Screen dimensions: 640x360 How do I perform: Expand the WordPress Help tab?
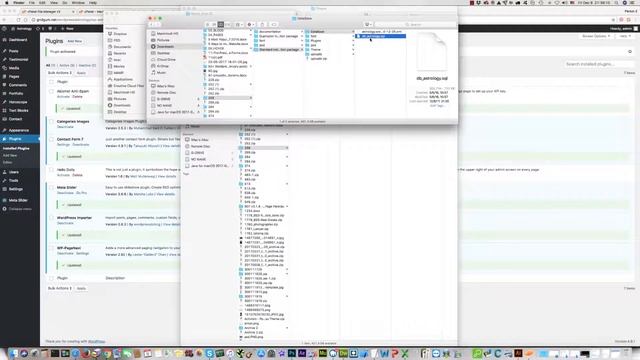(x=625, y=36)
